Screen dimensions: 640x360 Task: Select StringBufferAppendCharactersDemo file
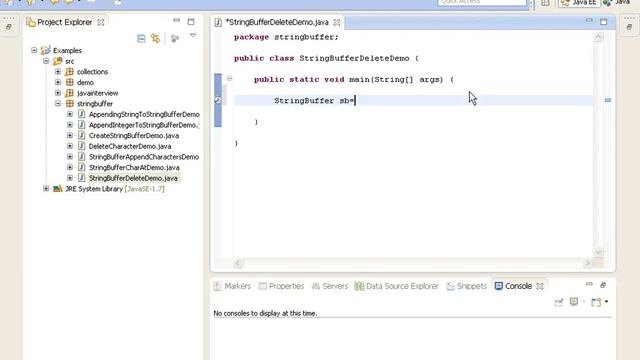click(144, 157)
